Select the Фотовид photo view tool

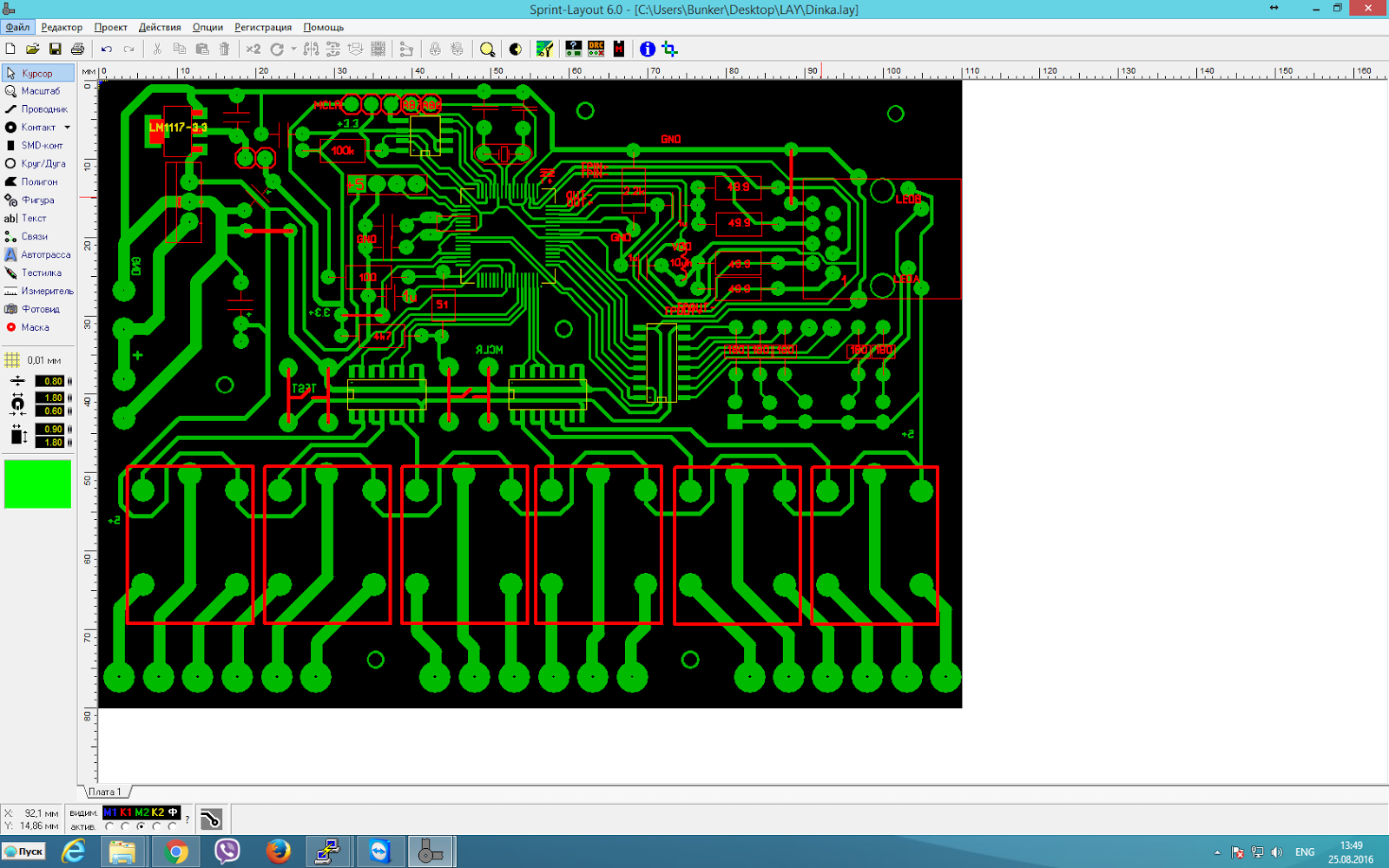(x=38, y=310)
